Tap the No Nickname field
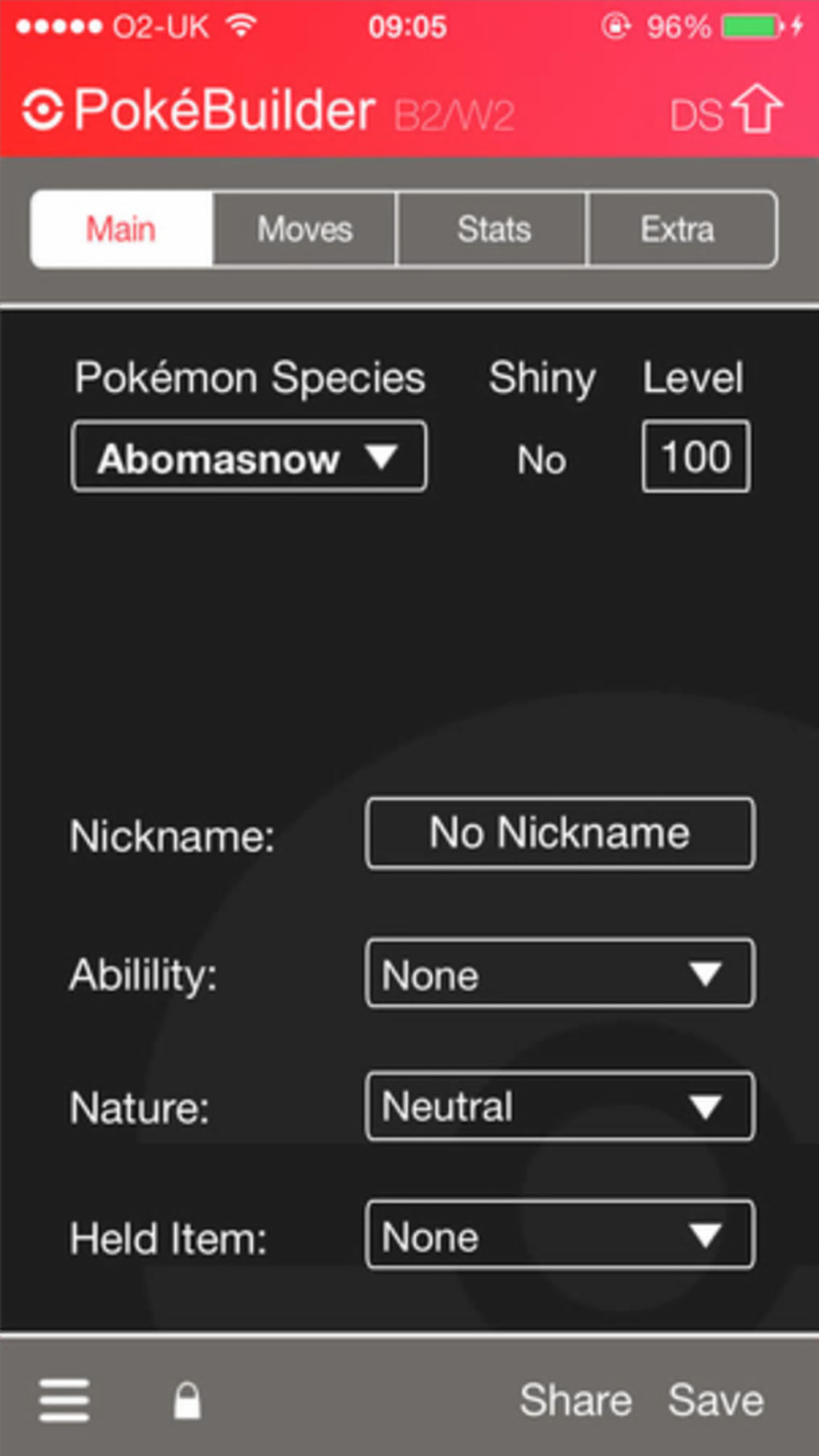The width and height of the screenshot is (819, 1456). (560, 834)
